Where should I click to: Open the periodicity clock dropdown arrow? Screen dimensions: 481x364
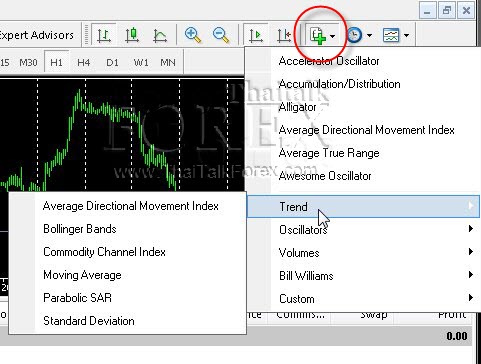(x=369, y=35)
